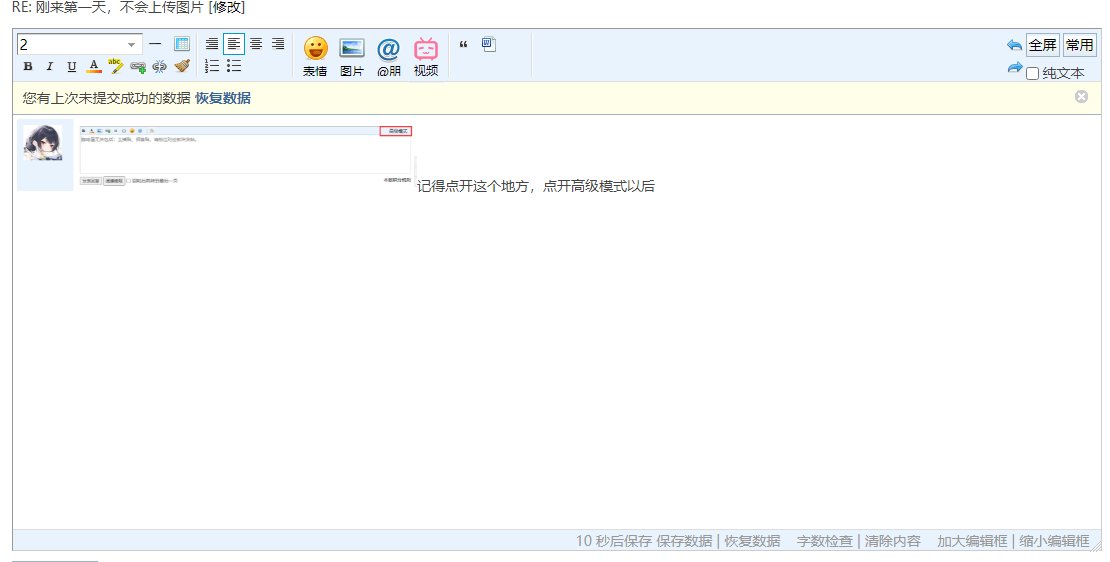
Task: Click the blue redo arrow
Action: coord(1014,68)
